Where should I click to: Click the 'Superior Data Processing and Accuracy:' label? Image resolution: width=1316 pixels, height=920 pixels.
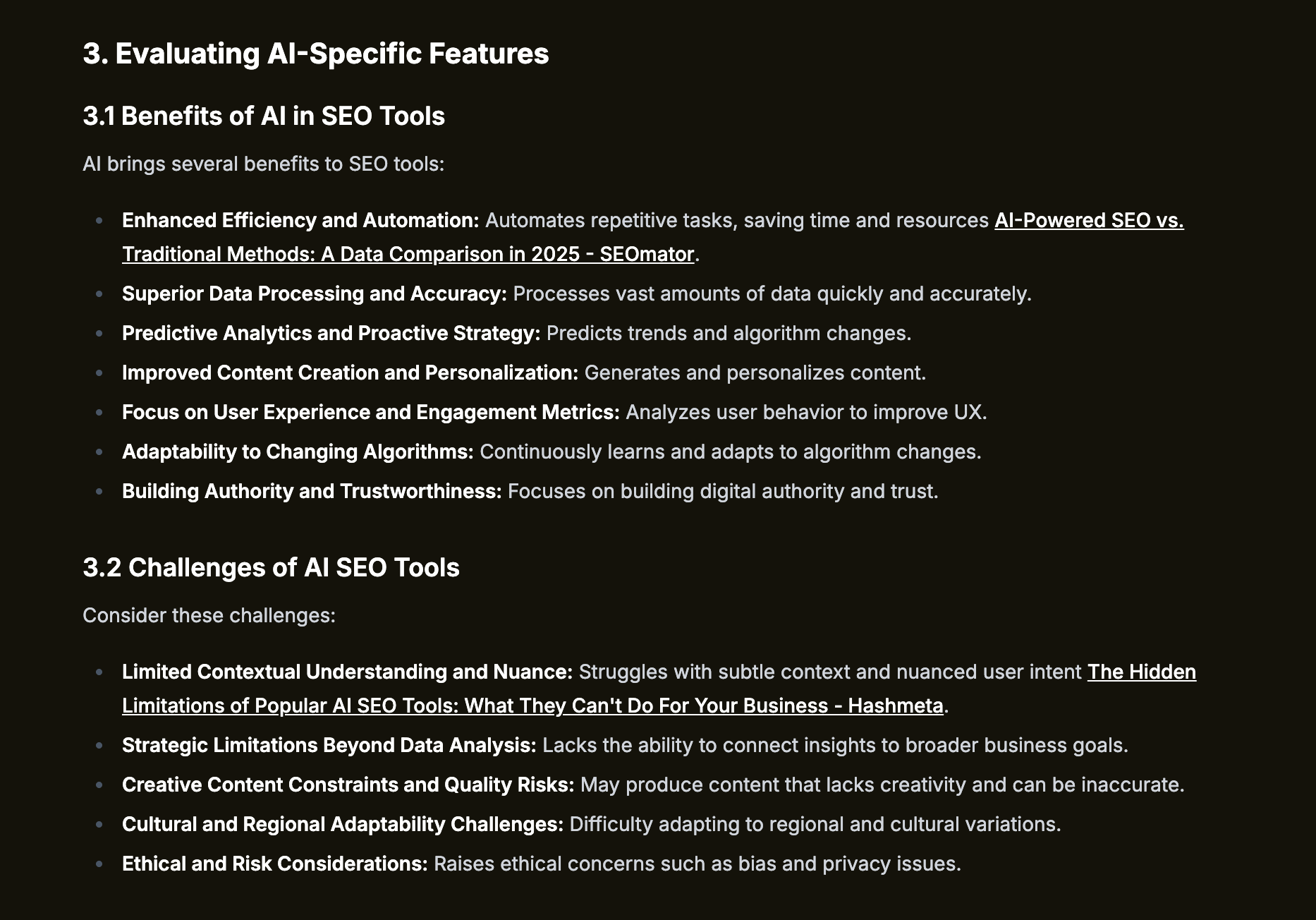[315, 293]
